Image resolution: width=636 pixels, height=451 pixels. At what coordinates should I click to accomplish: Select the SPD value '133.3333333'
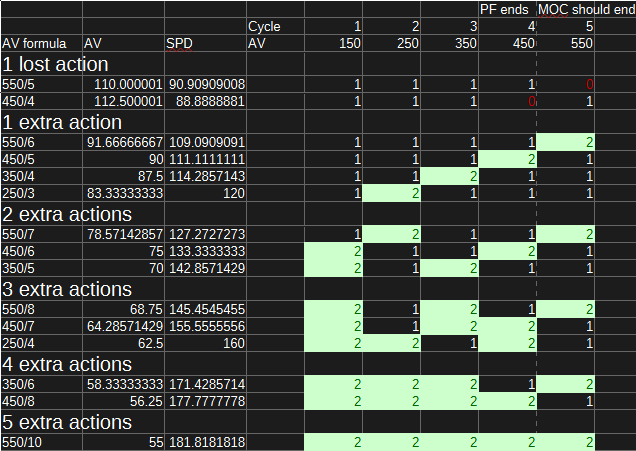tap(205, 251)
